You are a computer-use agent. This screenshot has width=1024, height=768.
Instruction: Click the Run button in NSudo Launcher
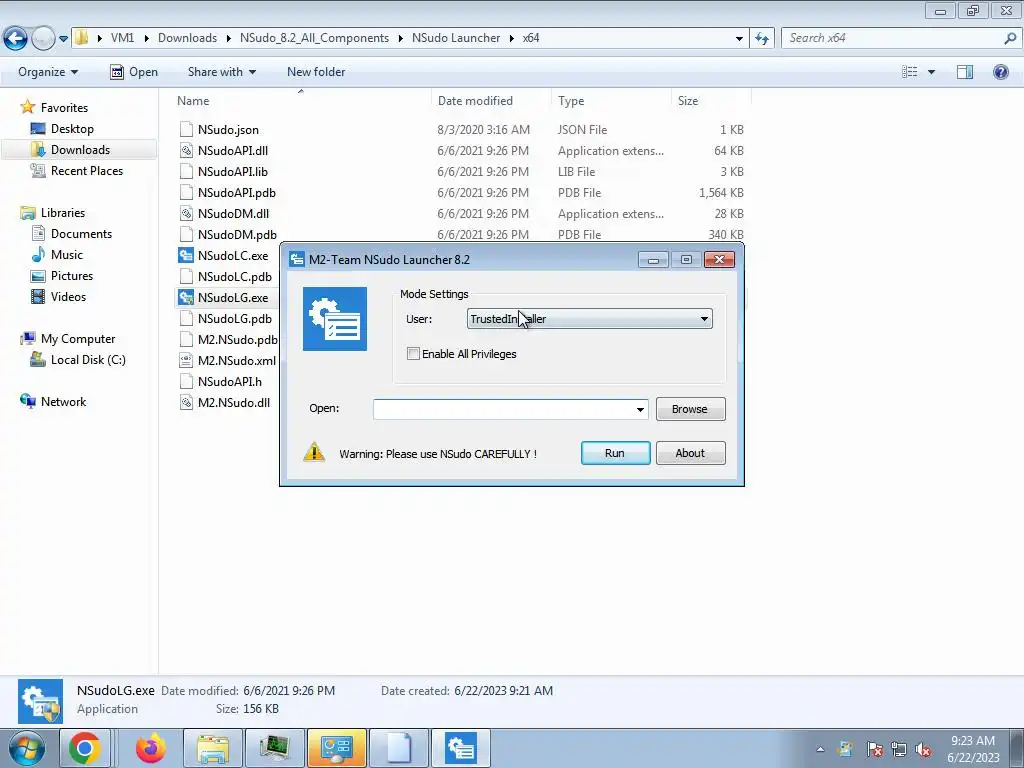tap(615, 453)
